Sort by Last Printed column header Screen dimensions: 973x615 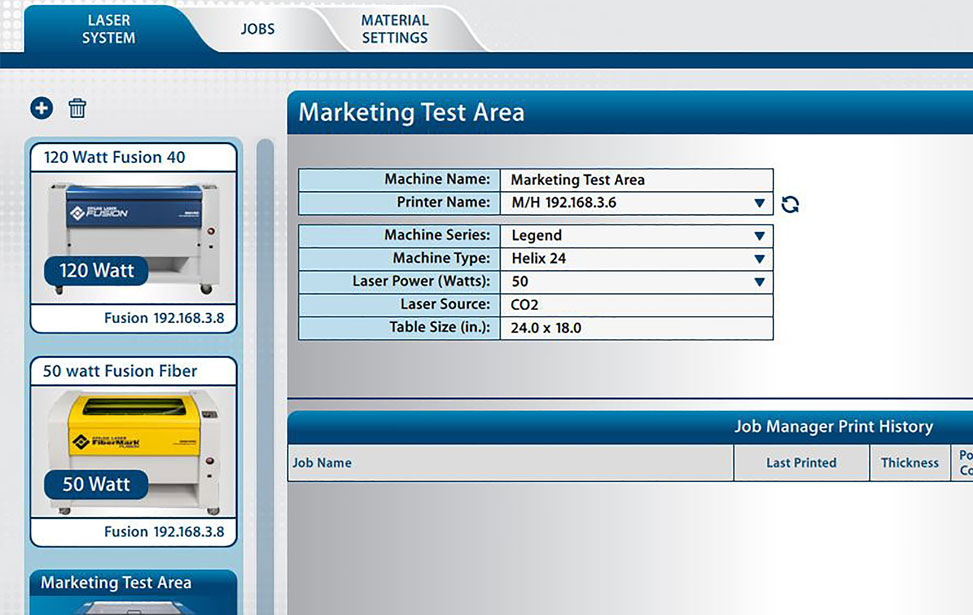click(801, 463)
